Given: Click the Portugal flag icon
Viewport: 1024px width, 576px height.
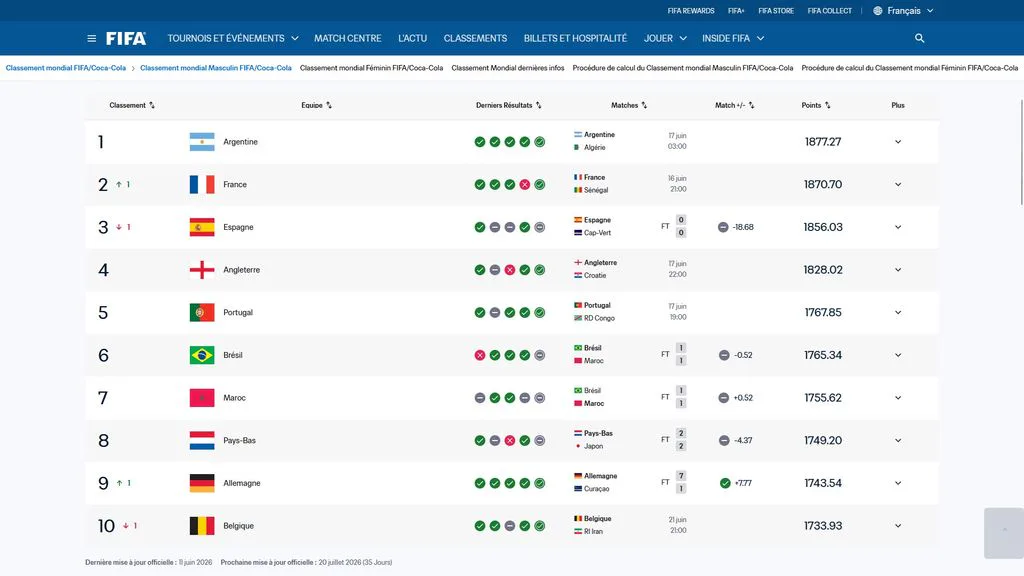Looking at the screenshot, I should (202, 312).
